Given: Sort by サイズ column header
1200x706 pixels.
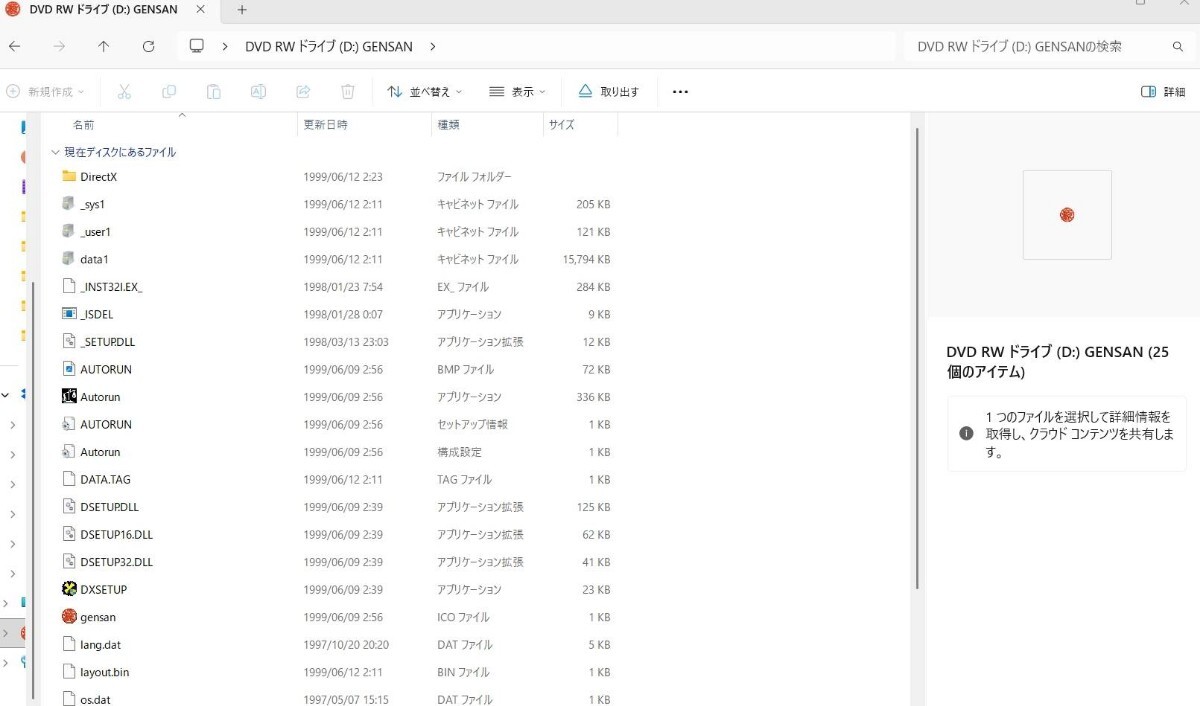Looking at the screenshot, I should pos(562,125).
